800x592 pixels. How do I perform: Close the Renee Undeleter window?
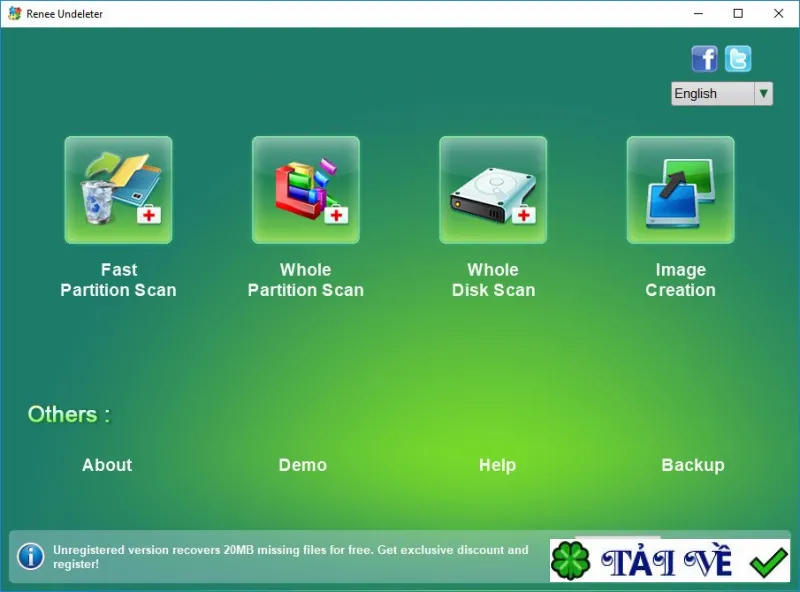(779, 14)
